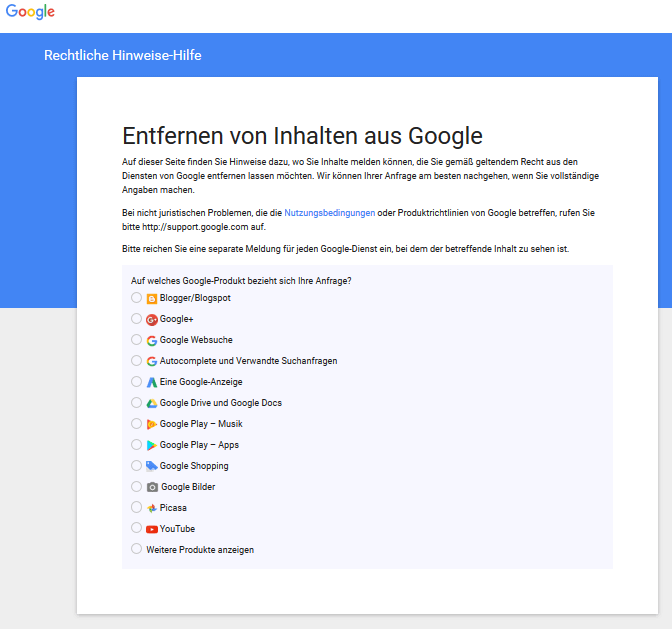Select the Blogger/Blogspot radio button

136,297
